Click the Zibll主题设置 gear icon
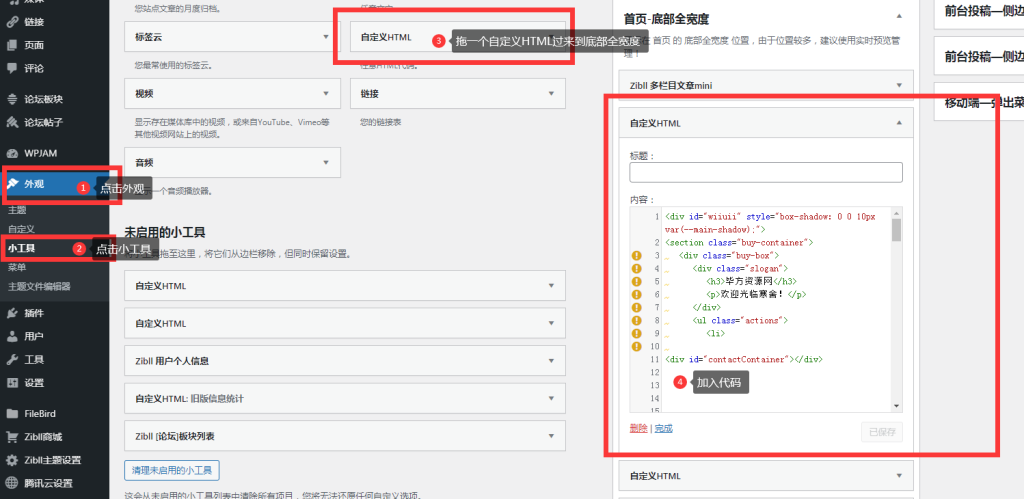Screen dimensions: 1024x499 pos(11,460)
